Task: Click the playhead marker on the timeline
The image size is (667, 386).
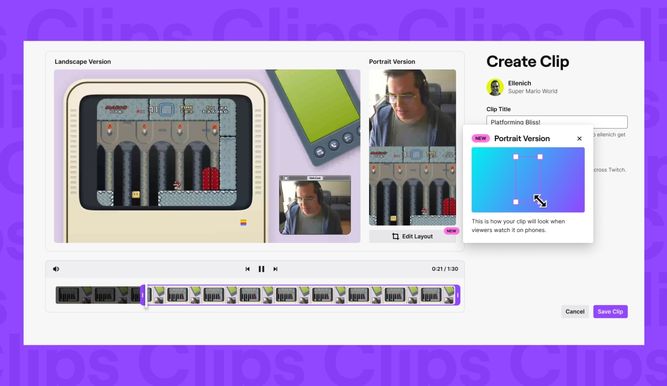Action: (x=147, y=297)
